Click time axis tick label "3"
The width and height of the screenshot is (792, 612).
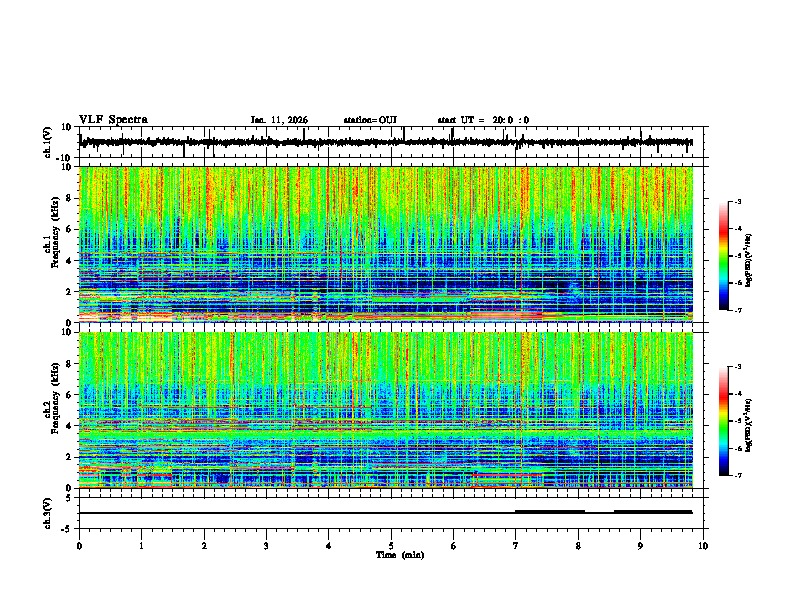266,546
